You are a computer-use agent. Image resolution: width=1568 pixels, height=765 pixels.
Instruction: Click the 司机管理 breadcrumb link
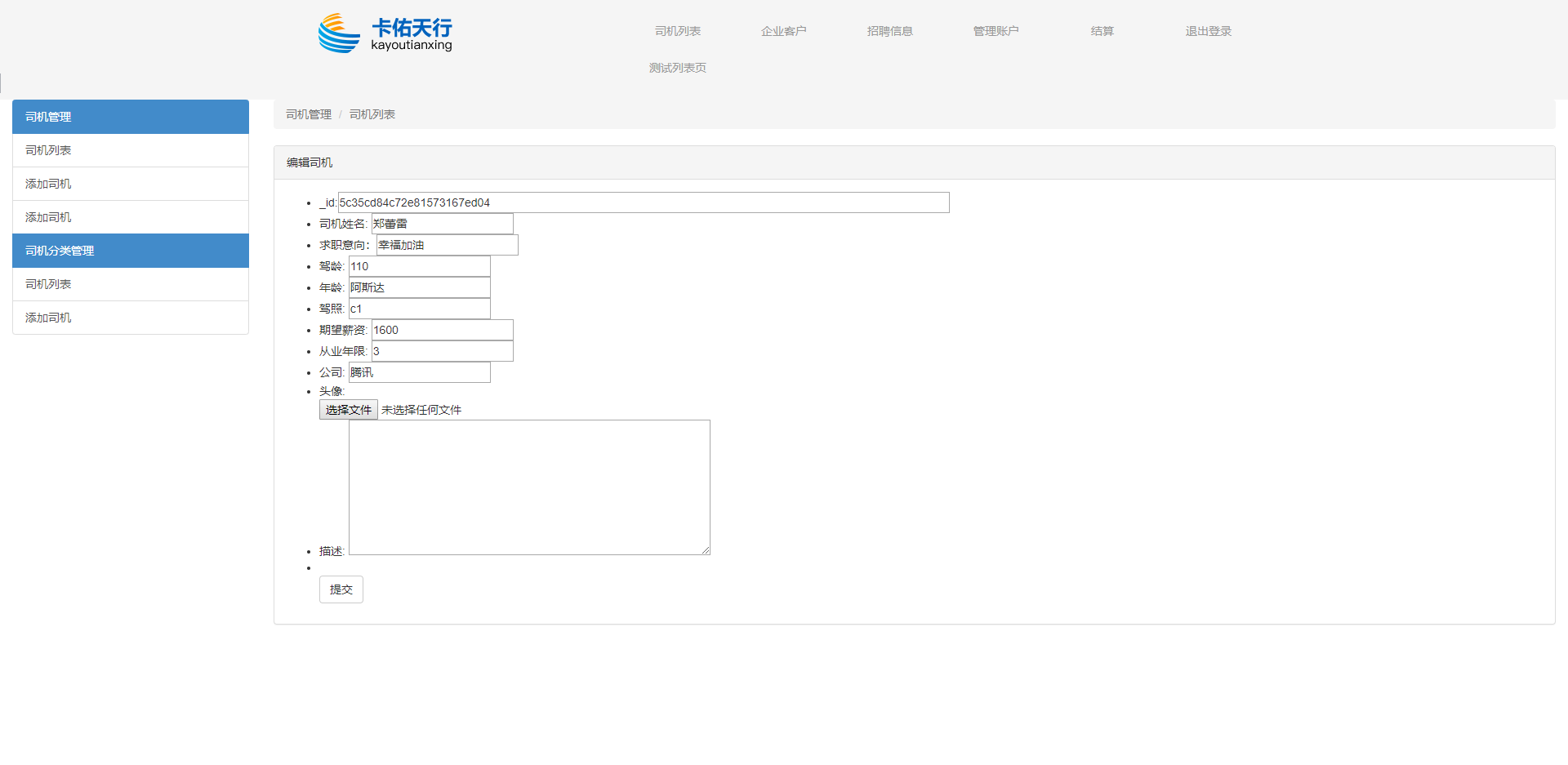(309, 114)
